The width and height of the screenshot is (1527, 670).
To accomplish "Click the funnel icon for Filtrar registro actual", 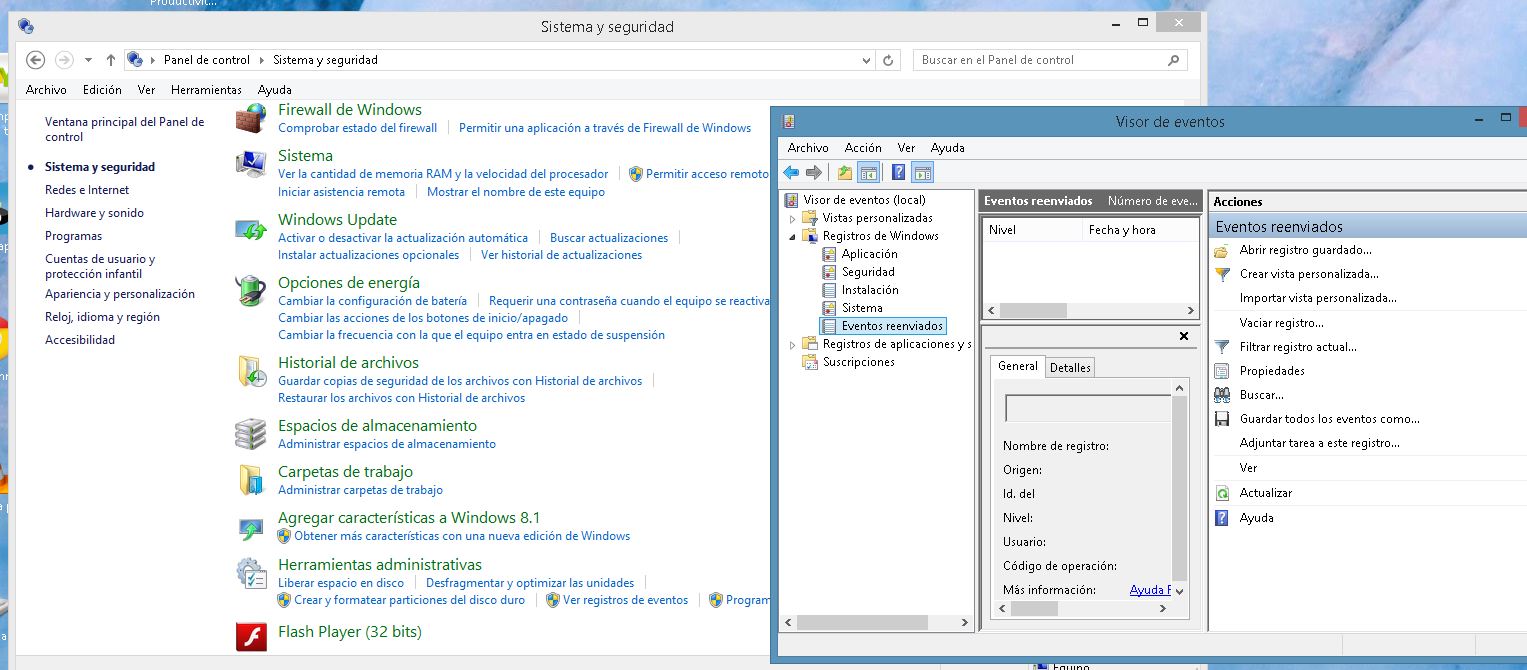I will (x=1221, y=347).
